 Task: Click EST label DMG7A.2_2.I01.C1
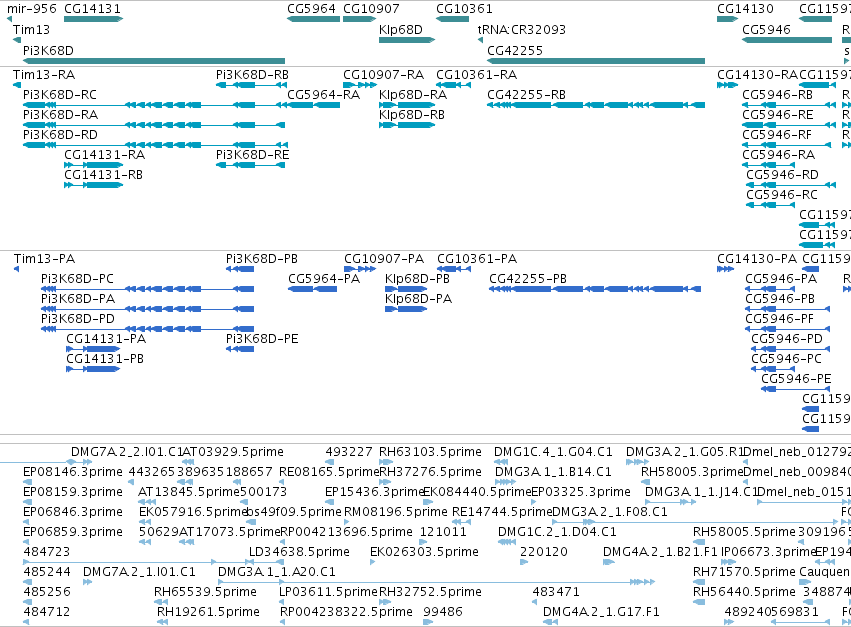(126, 452)
